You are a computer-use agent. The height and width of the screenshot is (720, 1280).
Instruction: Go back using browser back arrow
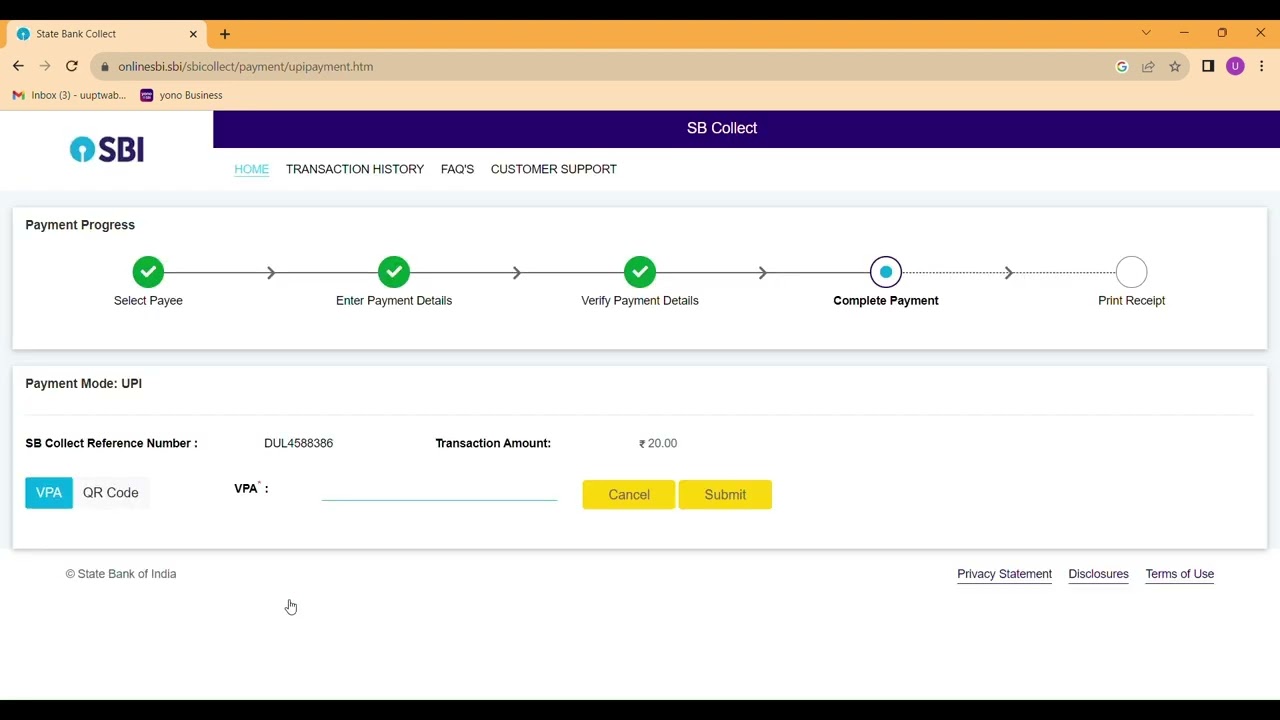(18, 66)
